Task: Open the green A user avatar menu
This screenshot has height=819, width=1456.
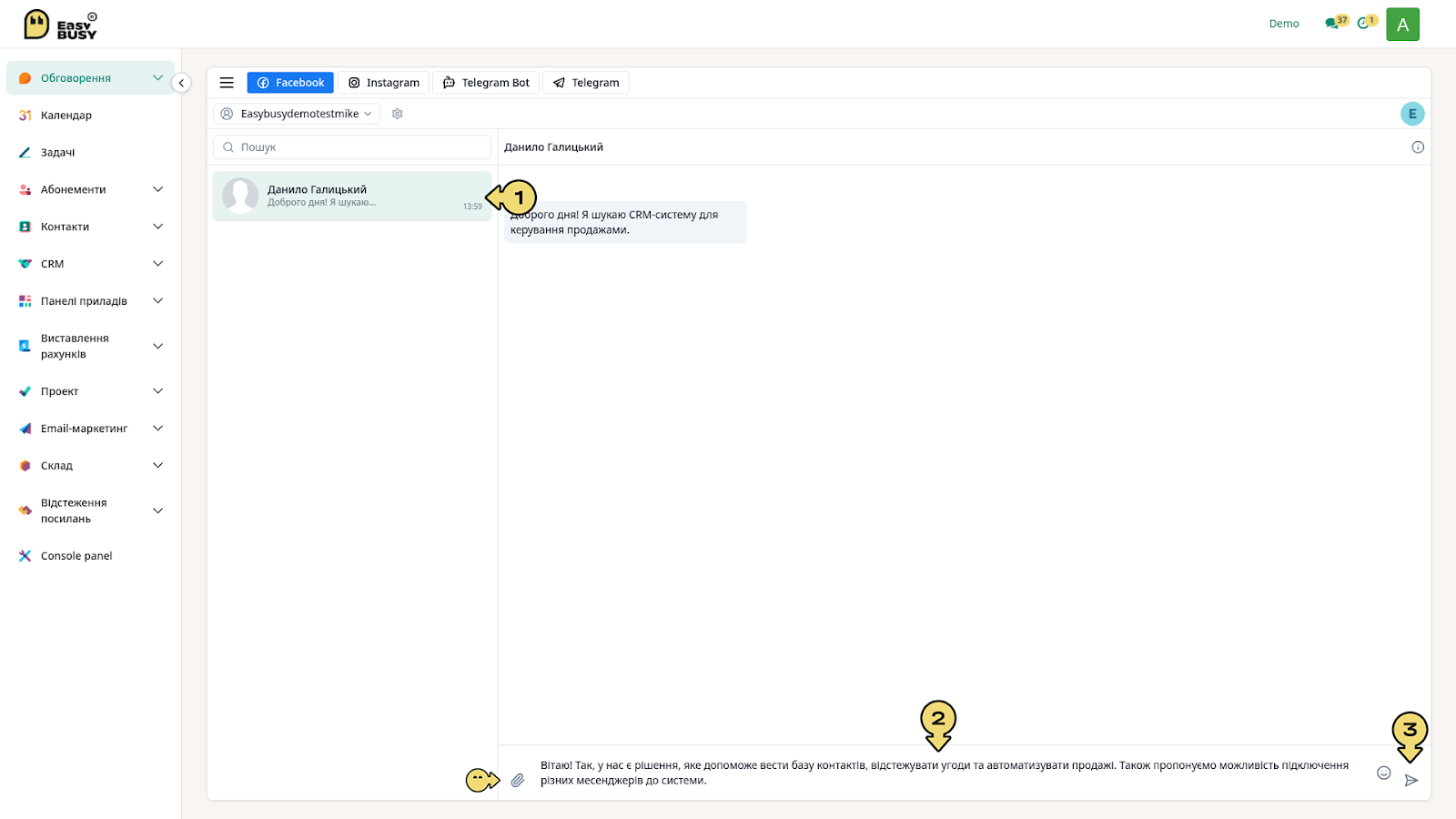Action: pos(1402,25)
